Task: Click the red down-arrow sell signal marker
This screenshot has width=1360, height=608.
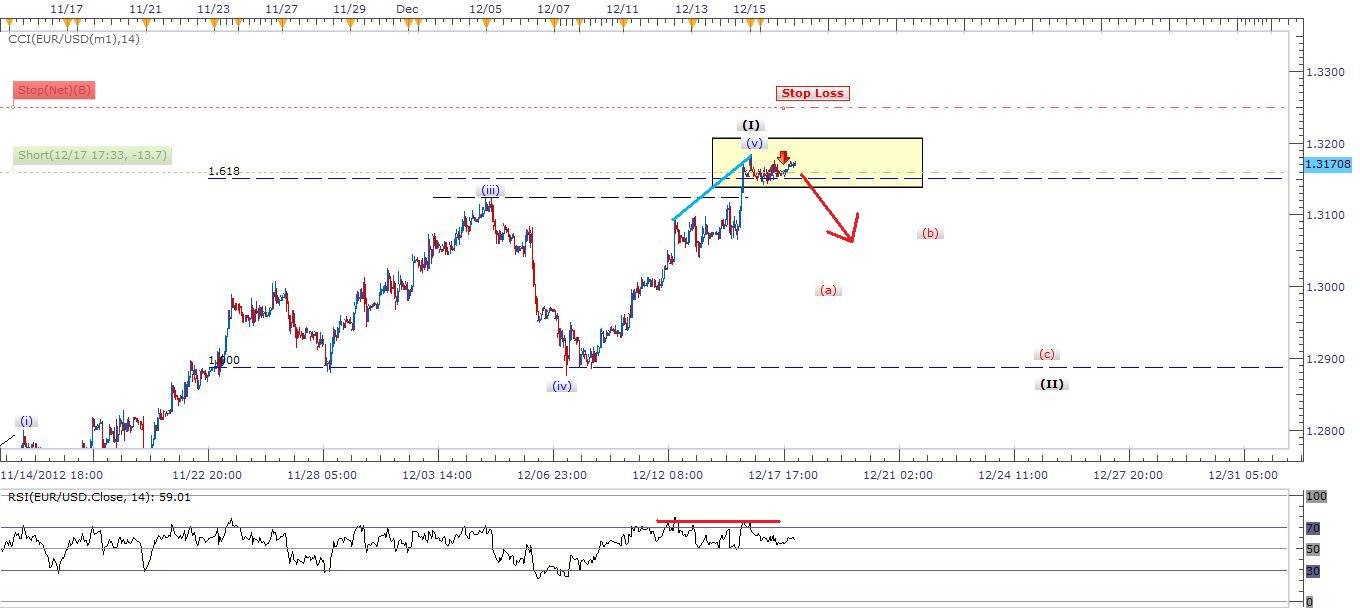Action: 783,156
